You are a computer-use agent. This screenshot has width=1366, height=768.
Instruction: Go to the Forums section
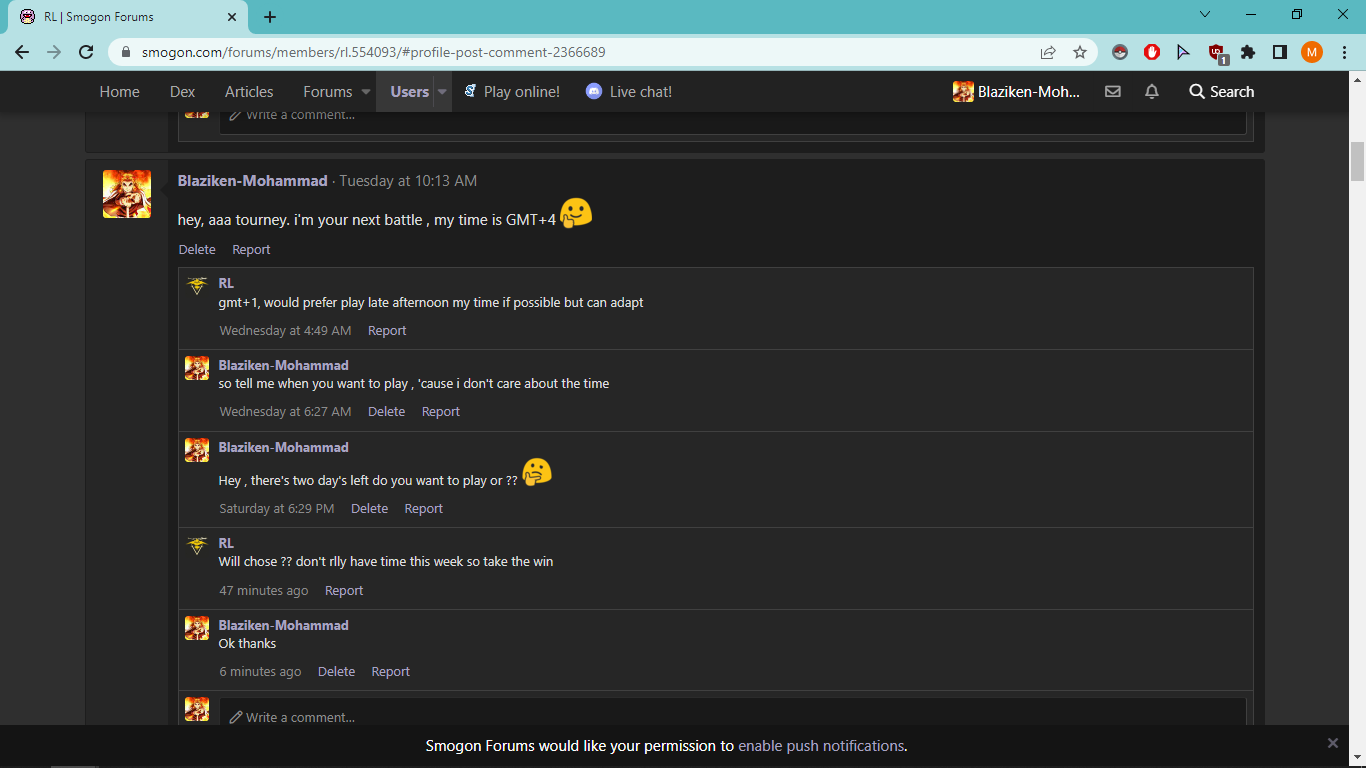[328, 92]
